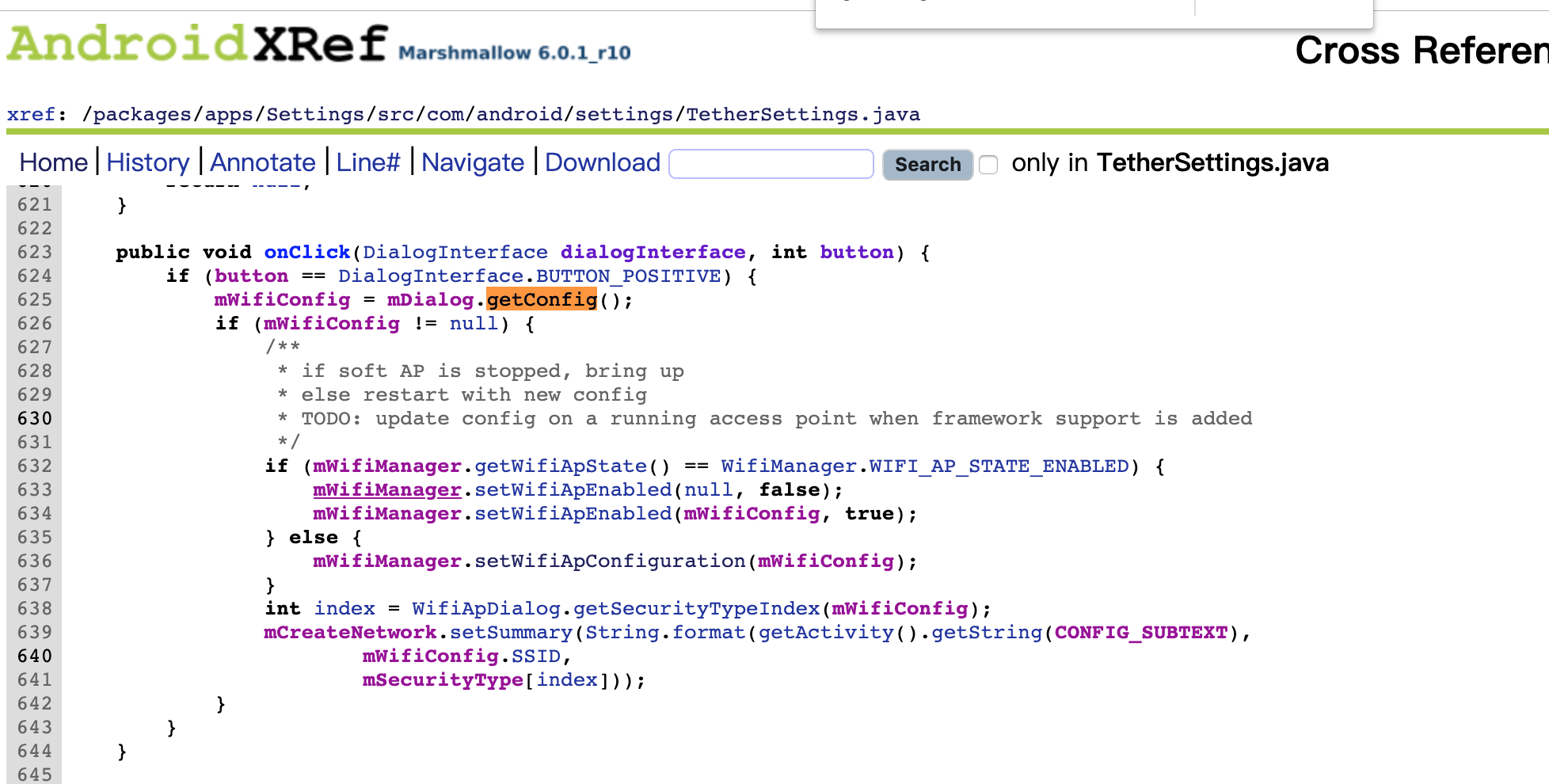Click getActivity method link
Image resolution: width=1549 pixels, height=784 pixels.
(x=826, y=632)
